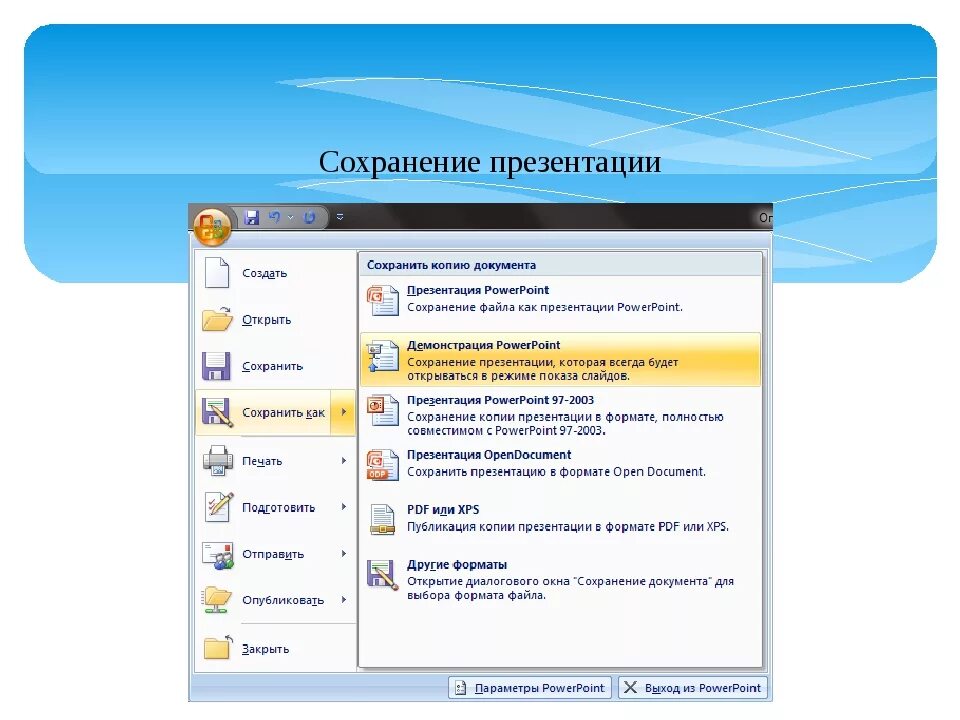Click the PDF или XPS document icon
The width and height of the screenshot is (960, 720).
tap(383, 519)
